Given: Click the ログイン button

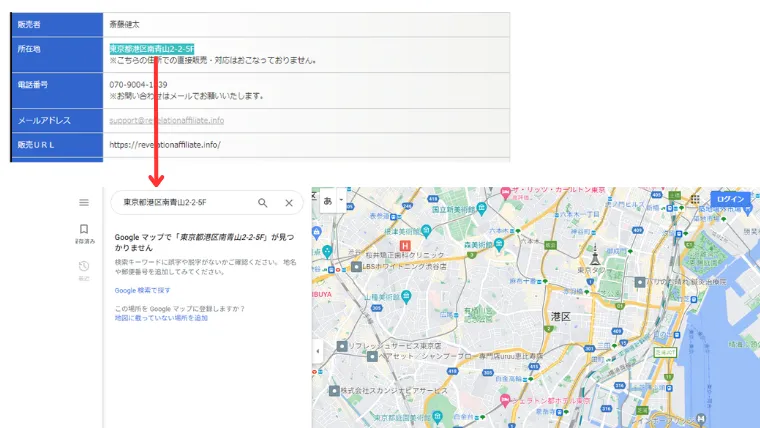Looking at the screenshot, I should pos(730,200).
